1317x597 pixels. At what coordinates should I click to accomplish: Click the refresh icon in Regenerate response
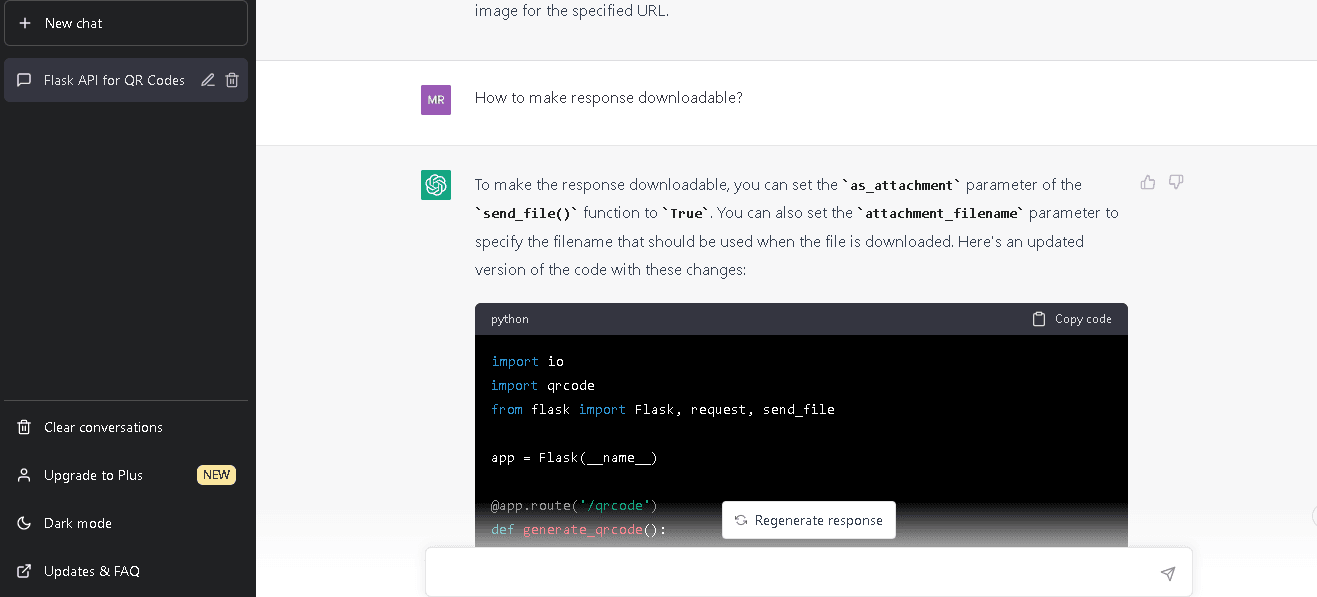coord(741,520)
